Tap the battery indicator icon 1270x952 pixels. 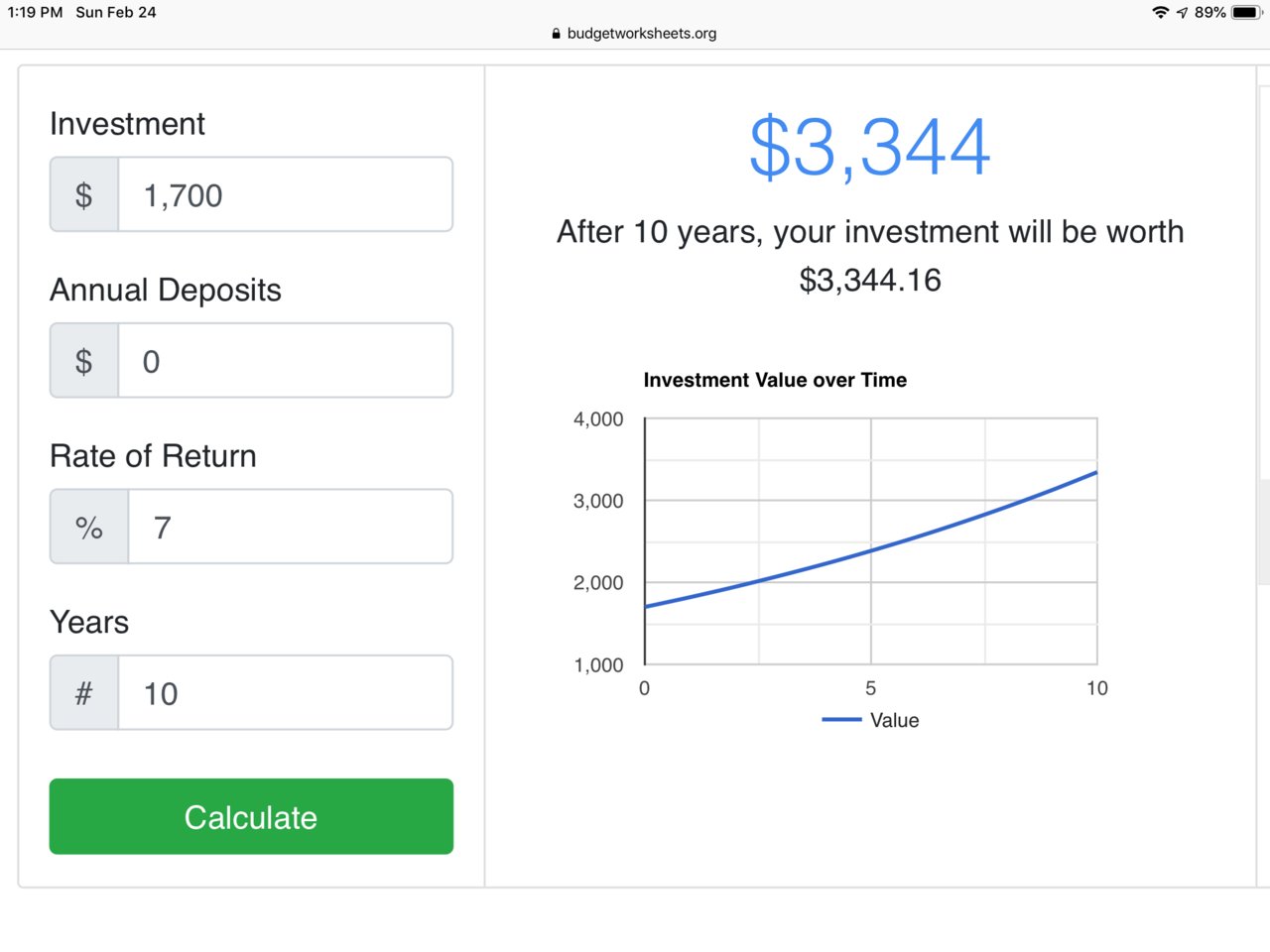pos(1245,13)
